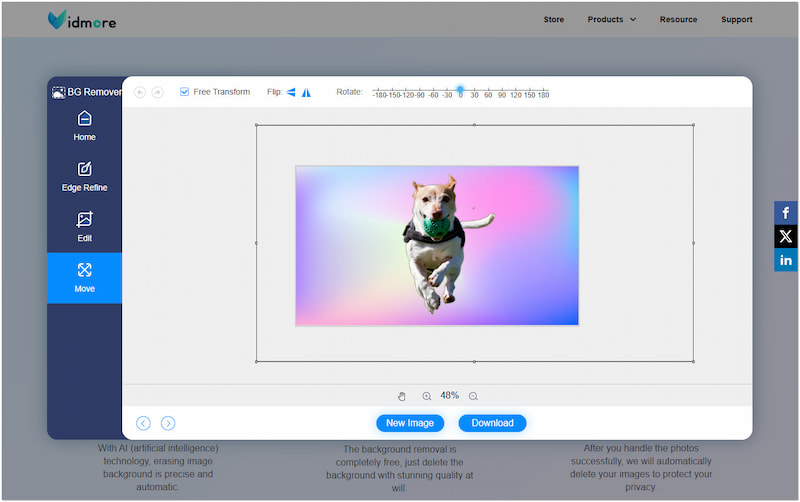This screenshot has width=800, height=502.
Task: Download the edited image
Action: (492, 423)
